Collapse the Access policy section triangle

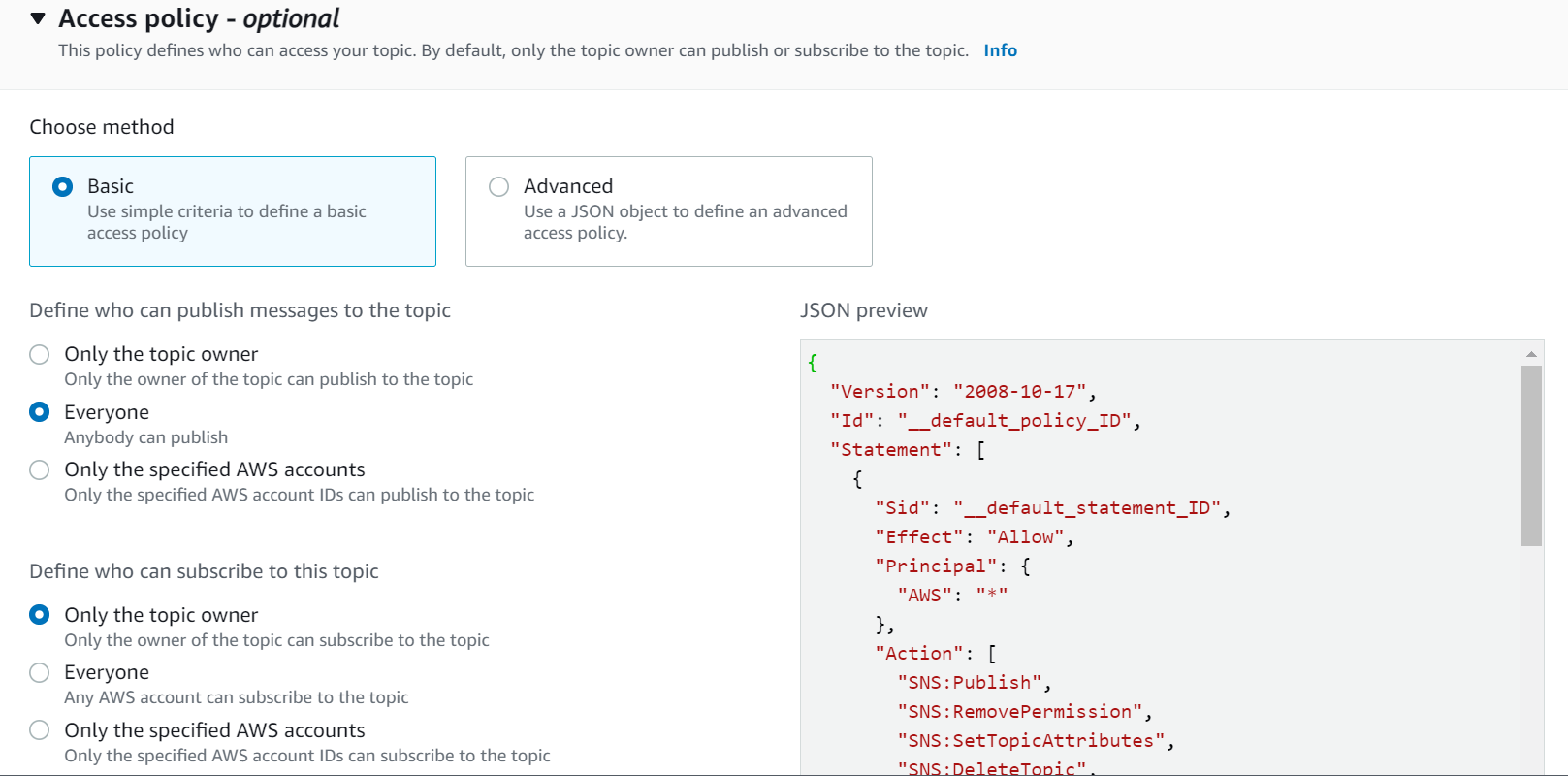(38, 18)
